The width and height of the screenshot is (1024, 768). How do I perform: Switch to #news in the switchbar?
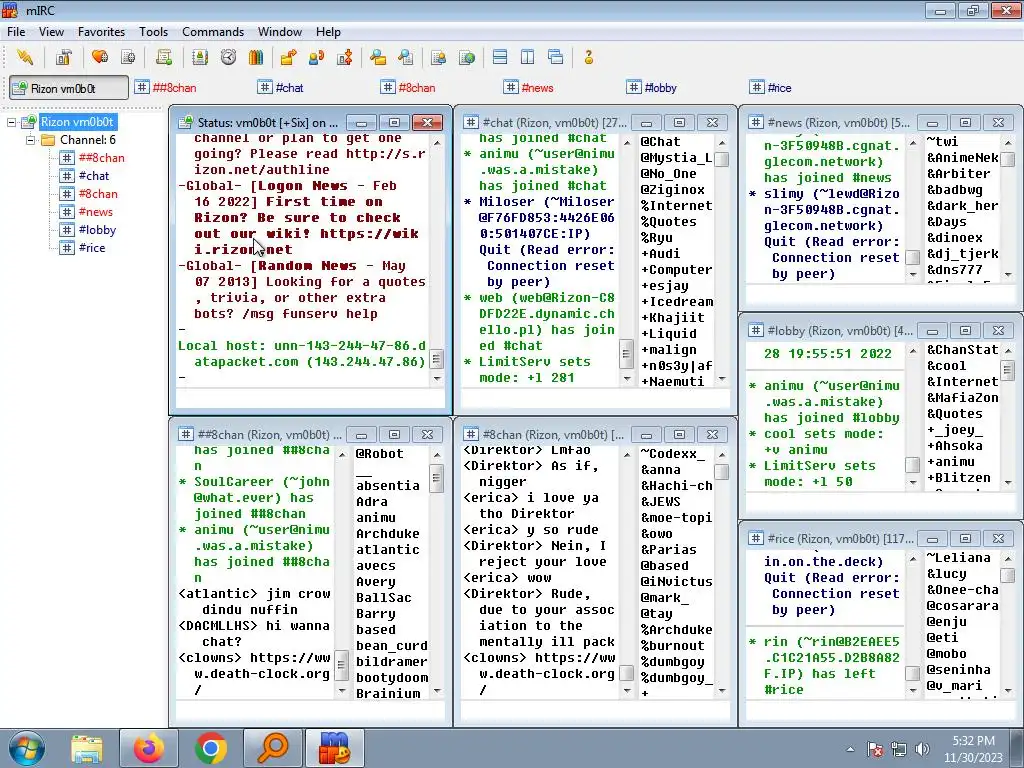[530, 88]
